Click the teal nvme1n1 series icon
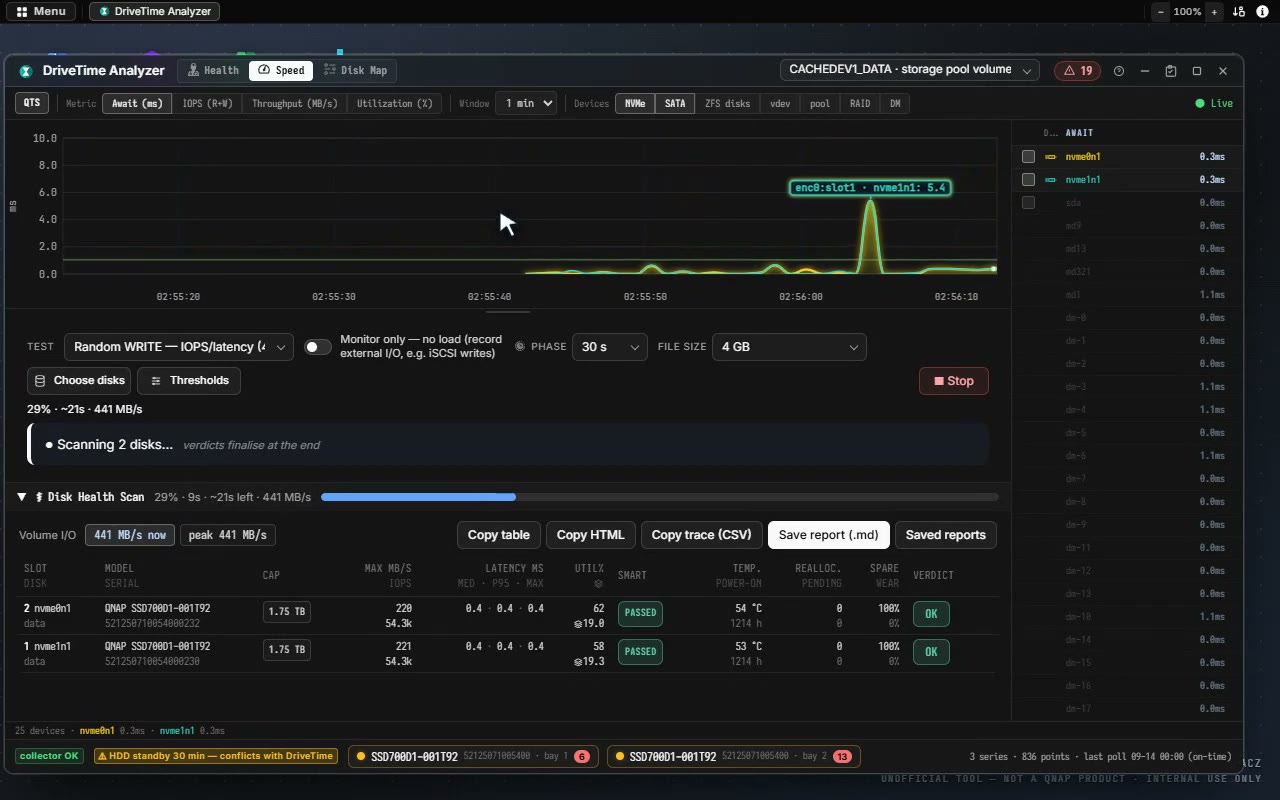Image resolution: width=1280 pixels, height=800 pixels. point(1051,180)
